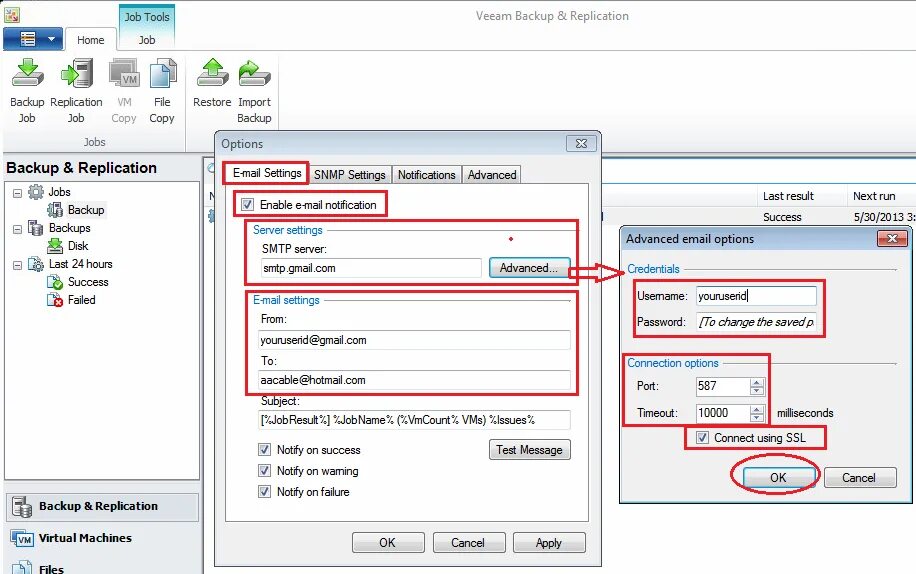916x574 pixels.
Task: Click Cancel in the Options dialog
Action: click(x=468, y=542)
